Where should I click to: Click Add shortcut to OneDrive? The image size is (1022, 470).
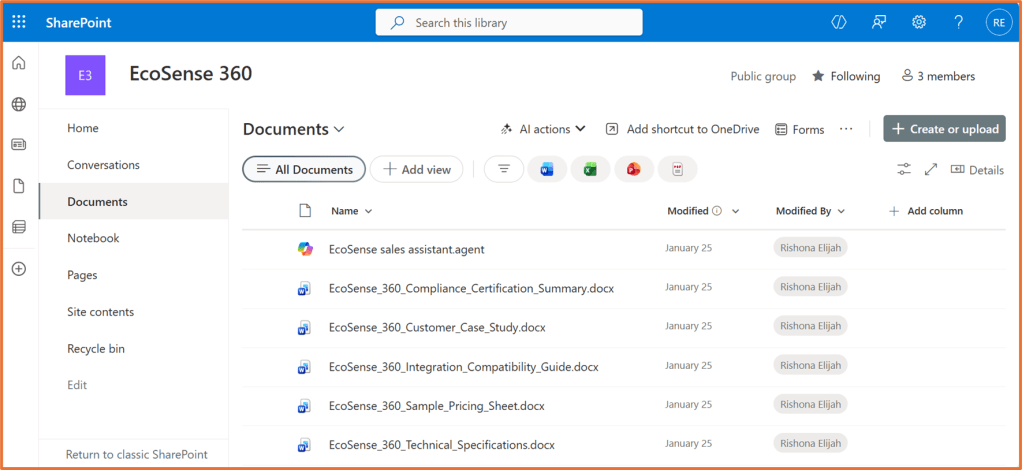682,129
